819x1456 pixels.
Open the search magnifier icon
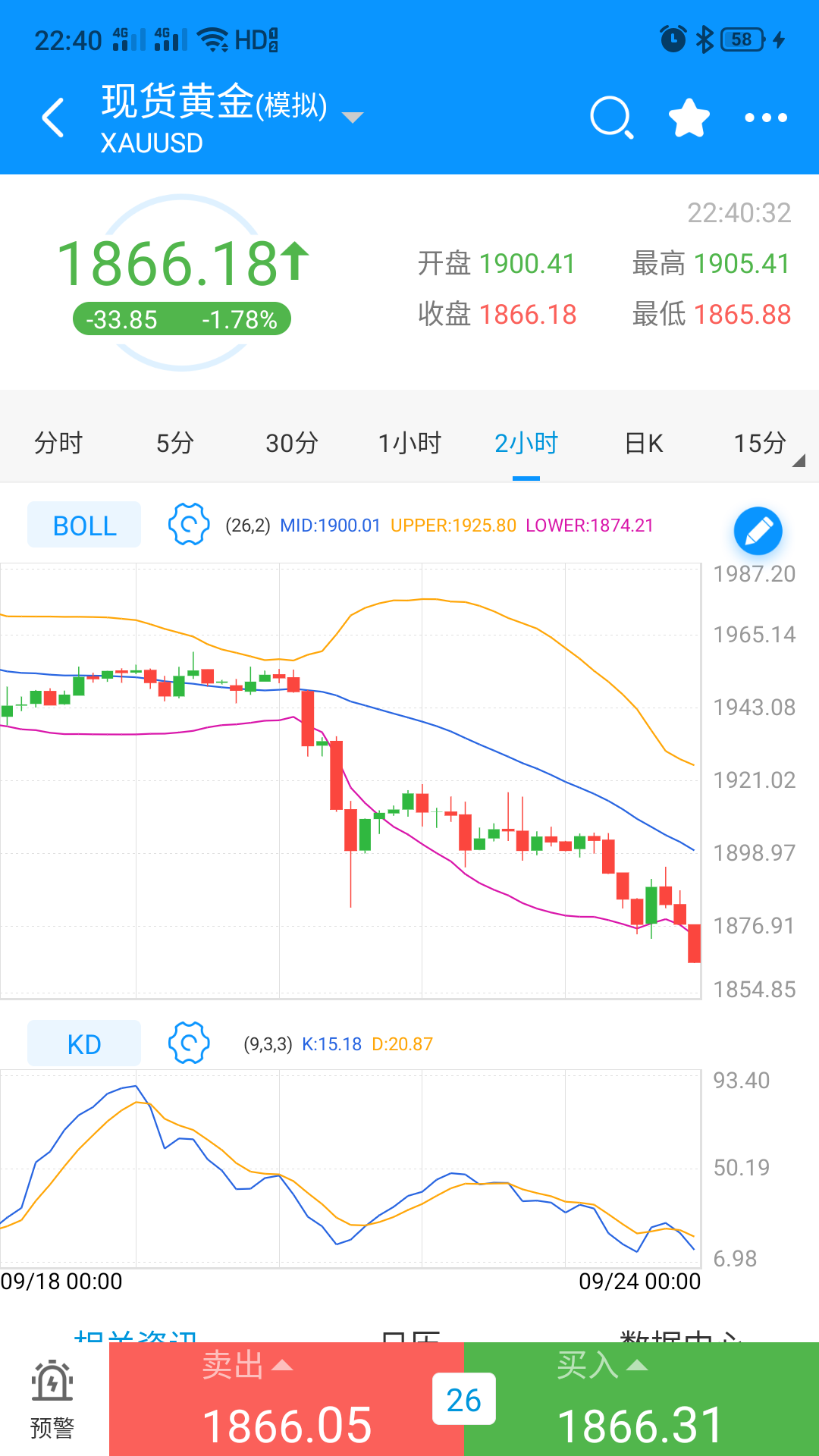[611, 118]
